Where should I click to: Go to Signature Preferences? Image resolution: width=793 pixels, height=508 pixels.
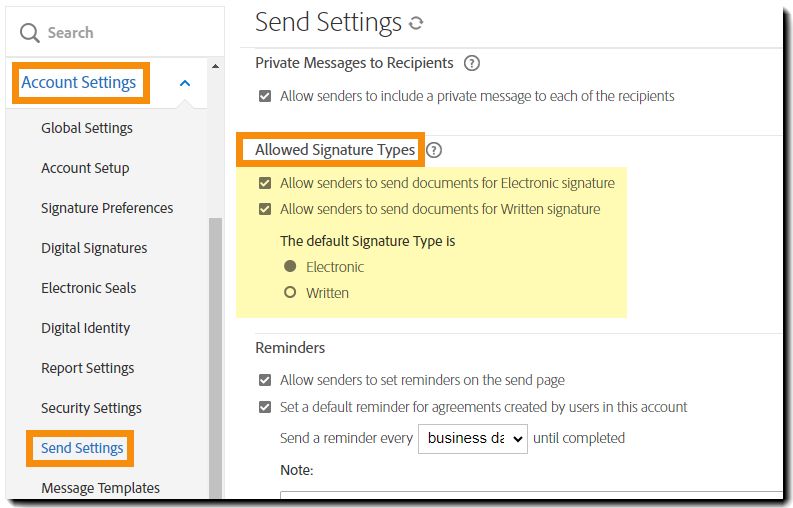tap(107, 208)
